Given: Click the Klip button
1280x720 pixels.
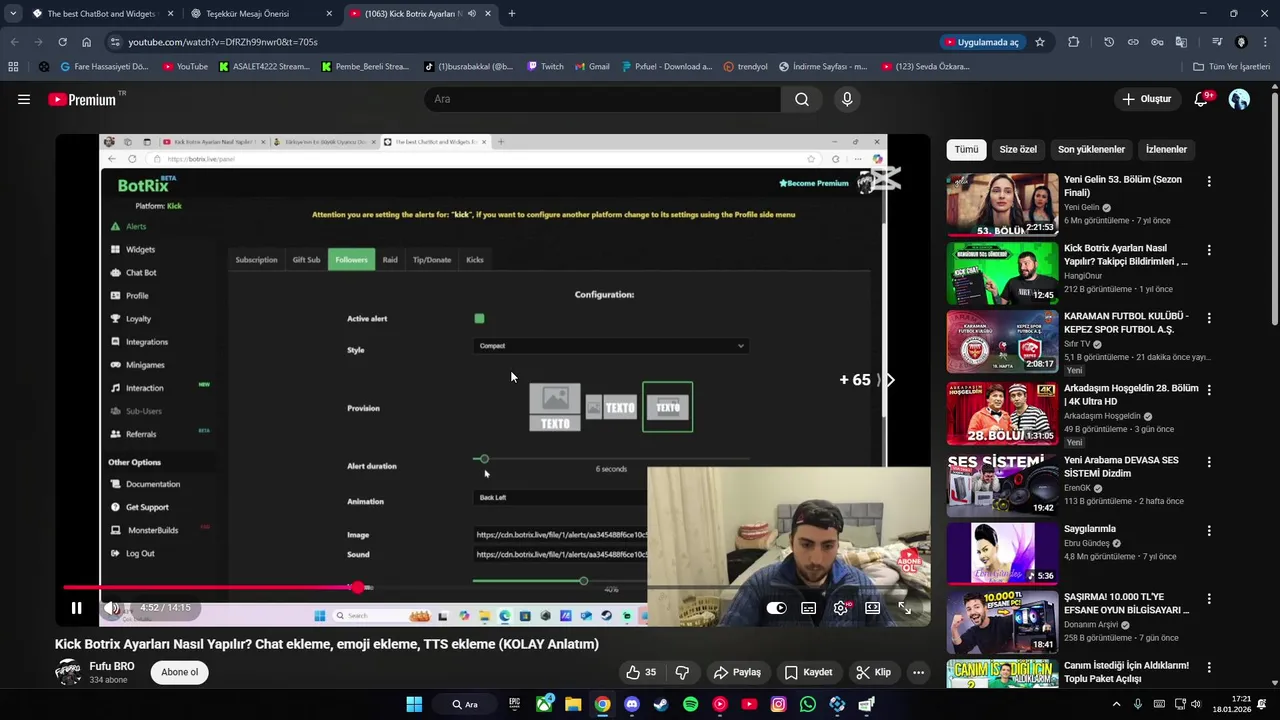Looking at the screenshot, I should 873,672.
